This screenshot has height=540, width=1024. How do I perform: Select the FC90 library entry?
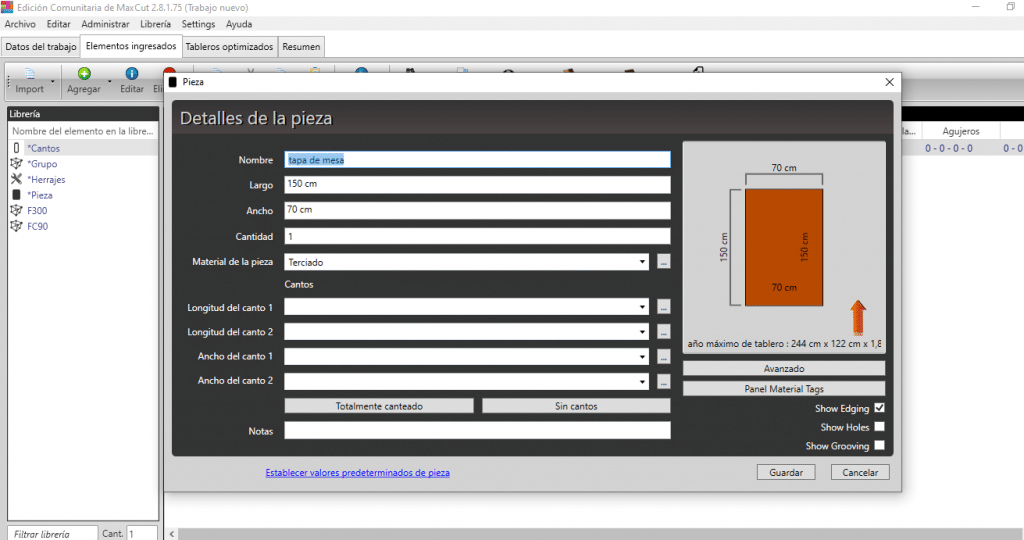click(37, 226)
